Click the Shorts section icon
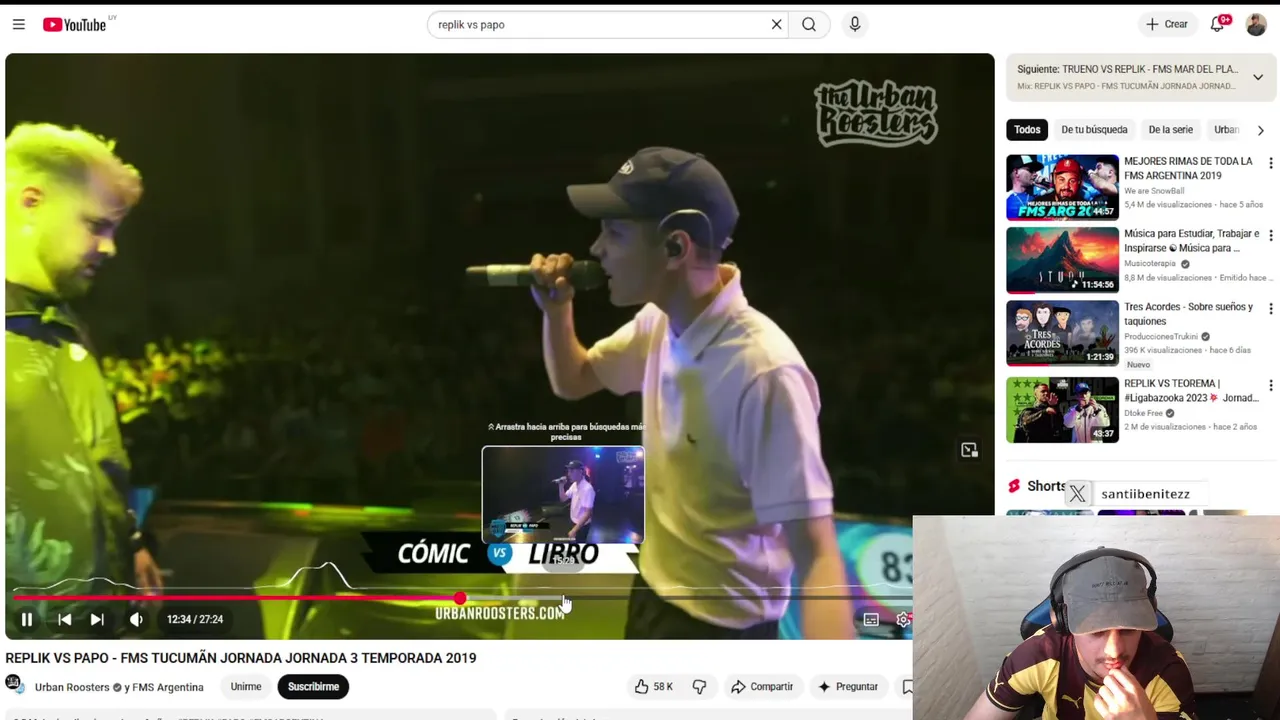 point(1014,486)
